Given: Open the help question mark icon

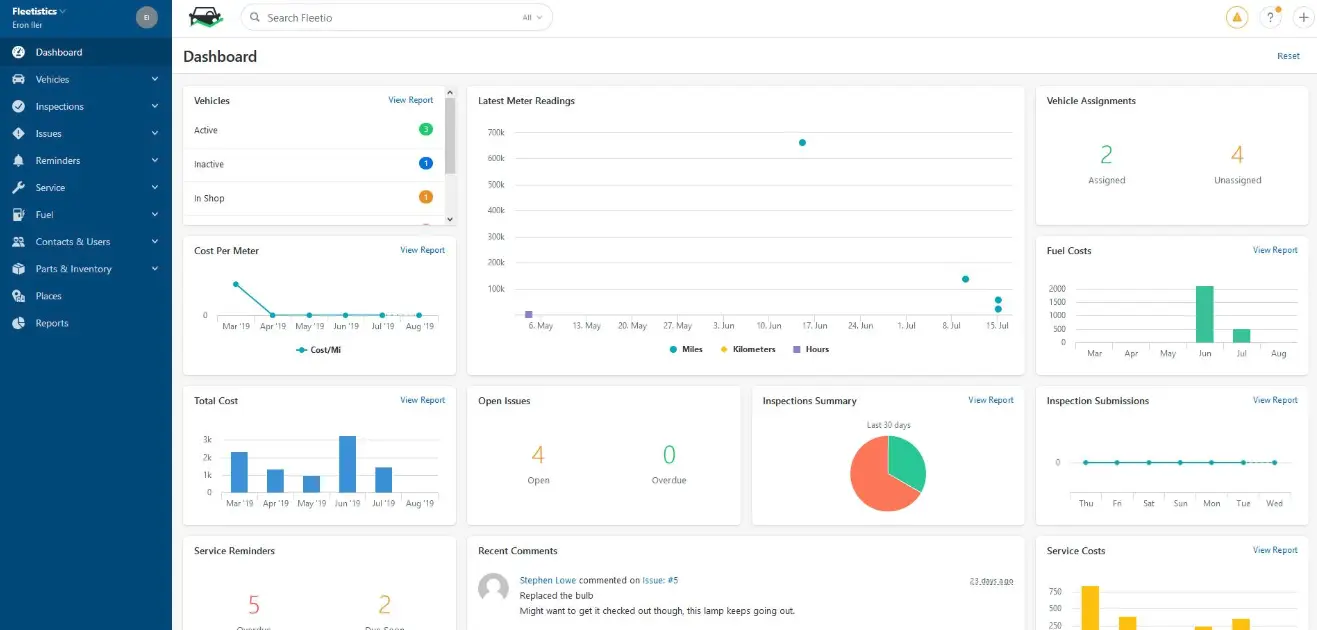Looking at the screenshot, I should (1271, 17).
